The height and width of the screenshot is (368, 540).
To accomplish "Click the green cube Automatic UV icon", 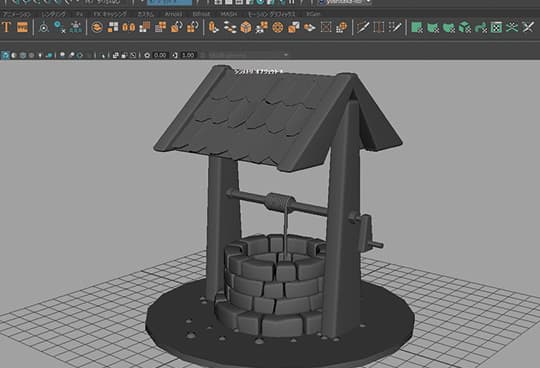I will [x=465, y=27].
